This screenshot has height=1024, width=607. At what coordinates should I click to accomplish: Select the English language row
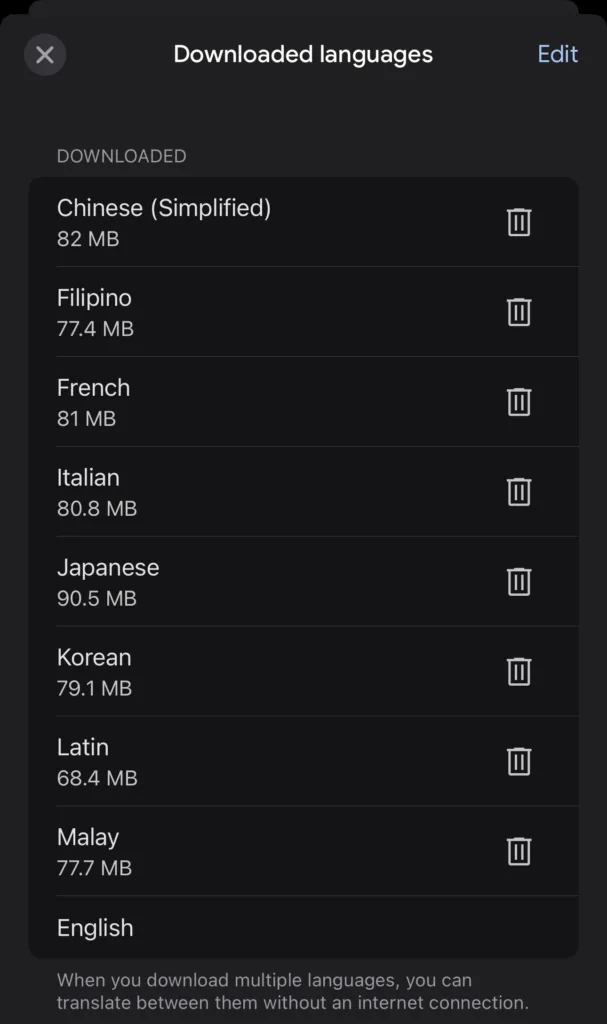(x=95, y=928)
